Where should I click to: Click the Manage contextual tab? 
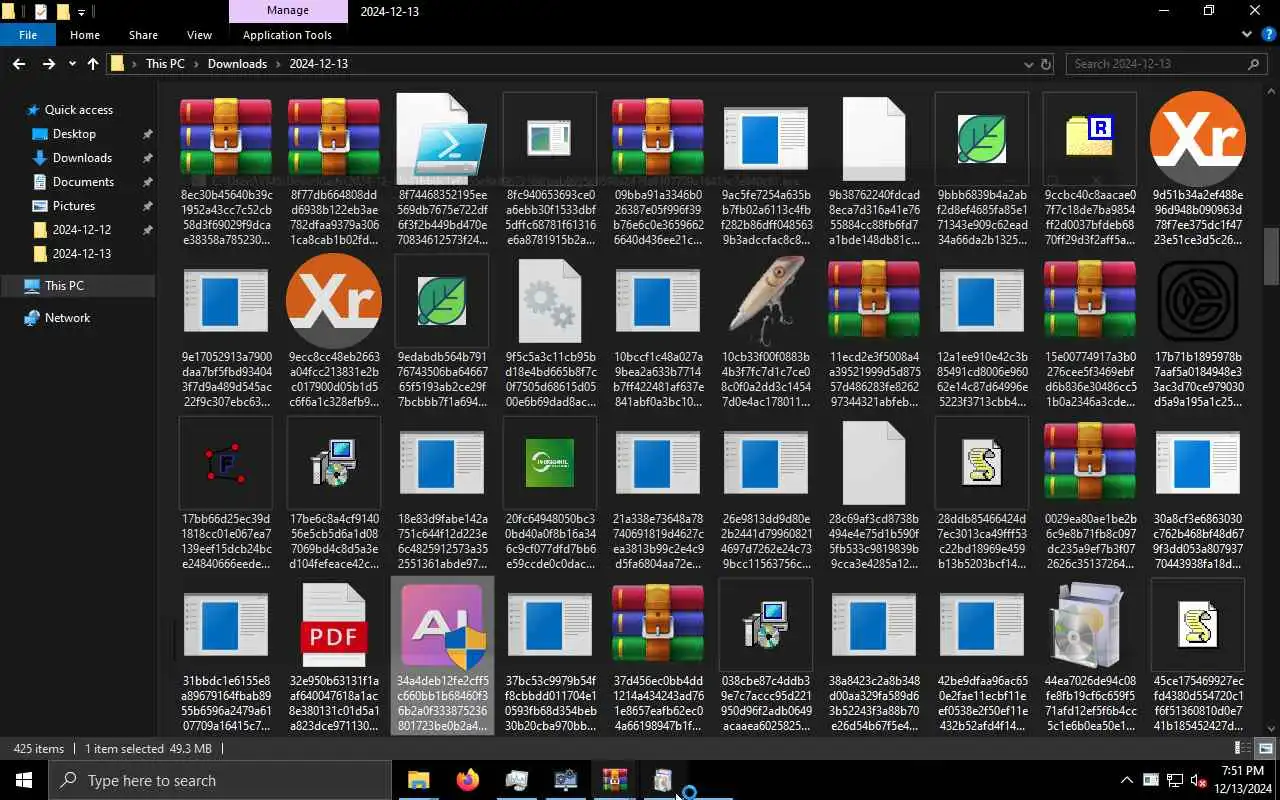[x=287, y=11]
